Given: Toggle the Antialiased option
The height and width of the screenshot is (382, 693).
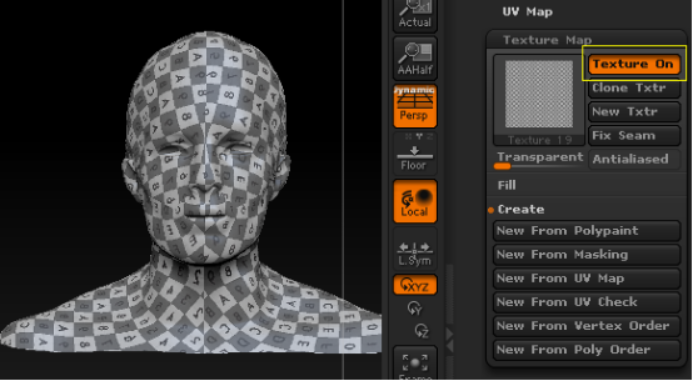Looking at the screenshot, I should pyautogui.click(x=634, y=160).
